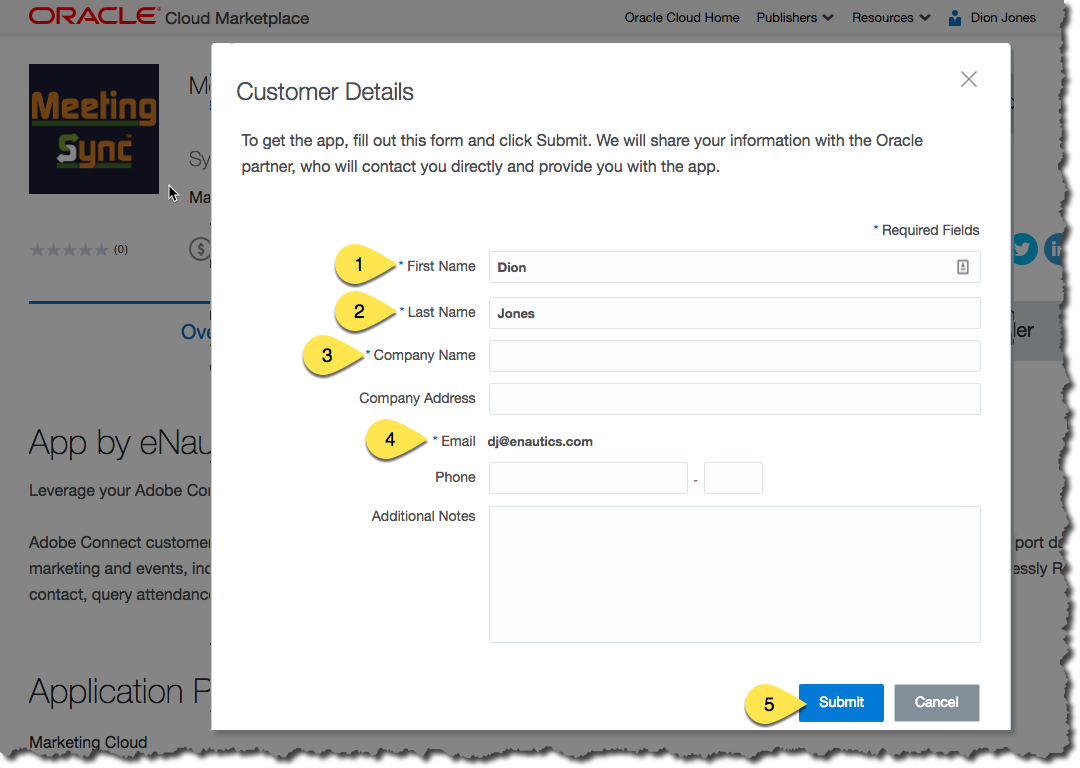The width and height of the screenshot is (1080, 768).
Task: Click the email text dj@enautics.com
Action: point(540,442)
